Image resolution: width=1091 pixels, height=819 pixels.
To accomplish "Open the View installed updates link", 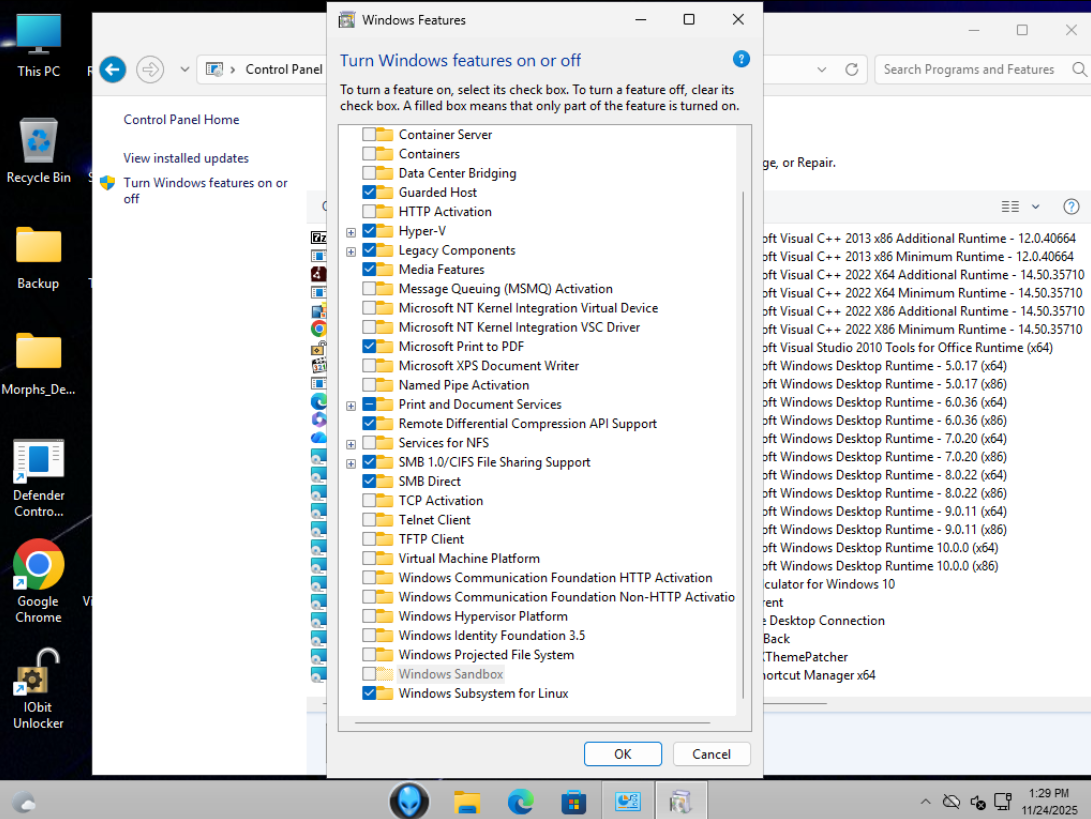I will click(x=186, y=158).
